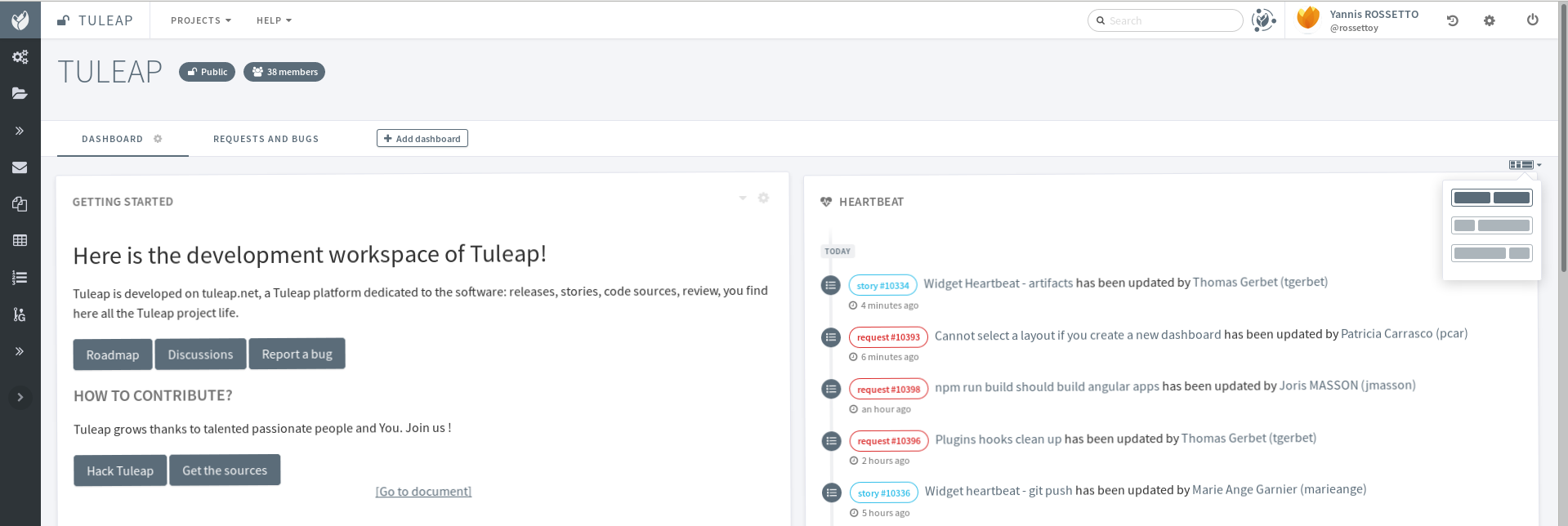Click the double chevron below the Git icon

pyautogui.click(x=20, y=351)
